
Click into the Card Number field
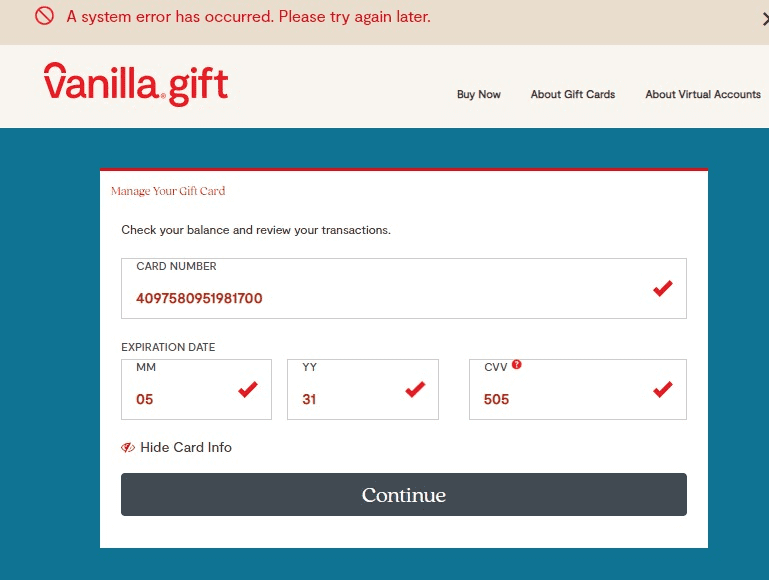click(380, 298)
